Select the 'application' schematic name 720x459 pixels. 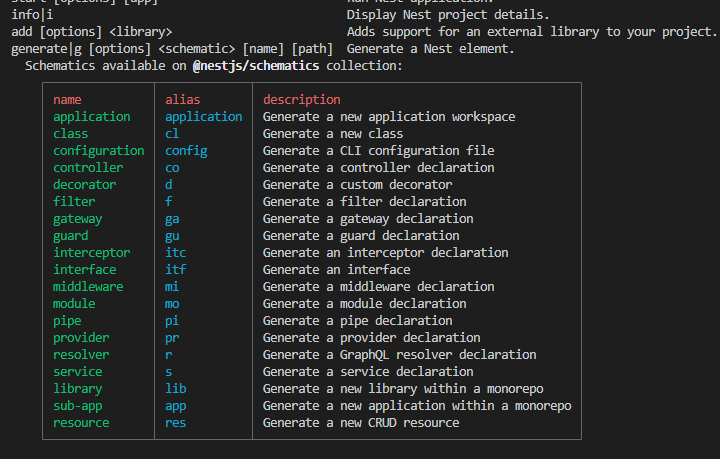[92, 117]
